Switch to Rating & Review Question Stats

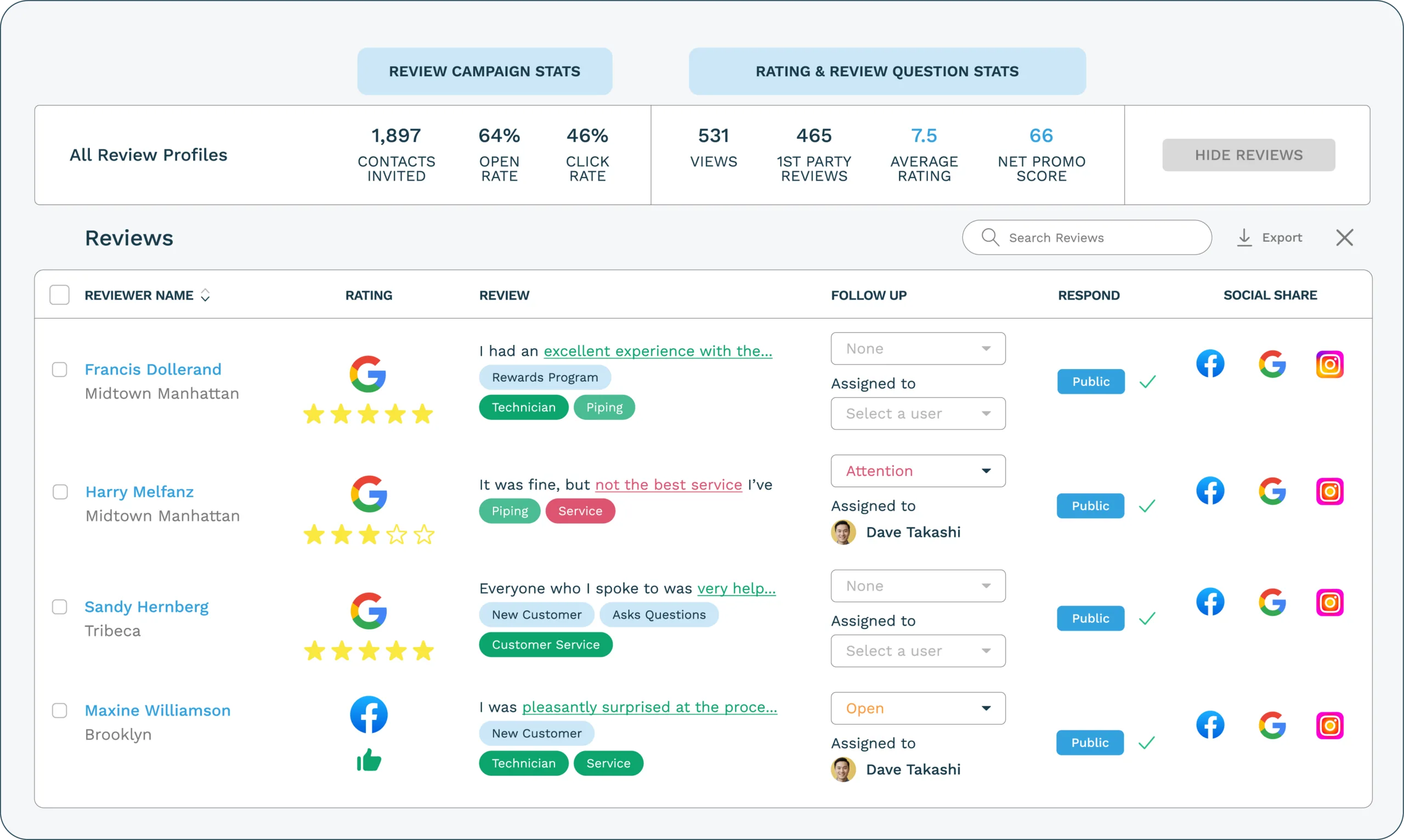coord(887,71)
